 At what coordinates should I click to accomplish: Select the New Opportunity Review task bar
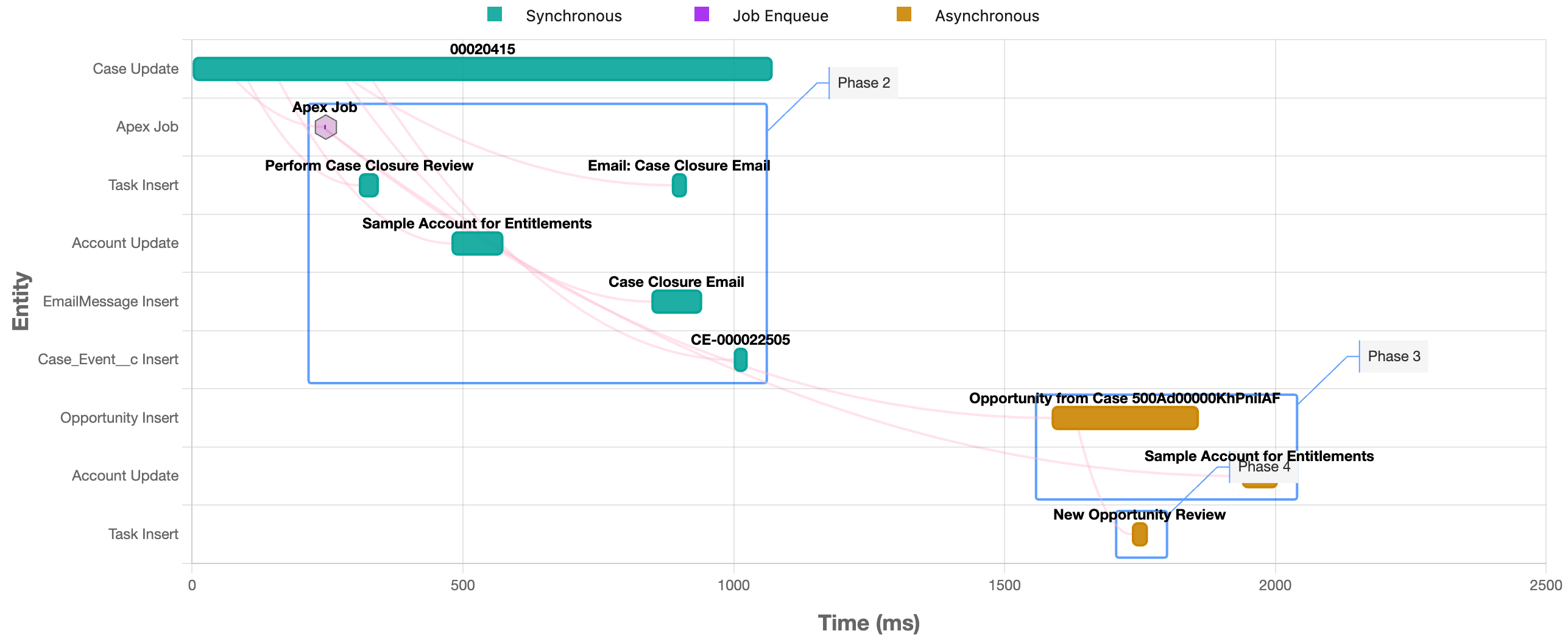click(1139, 534)
